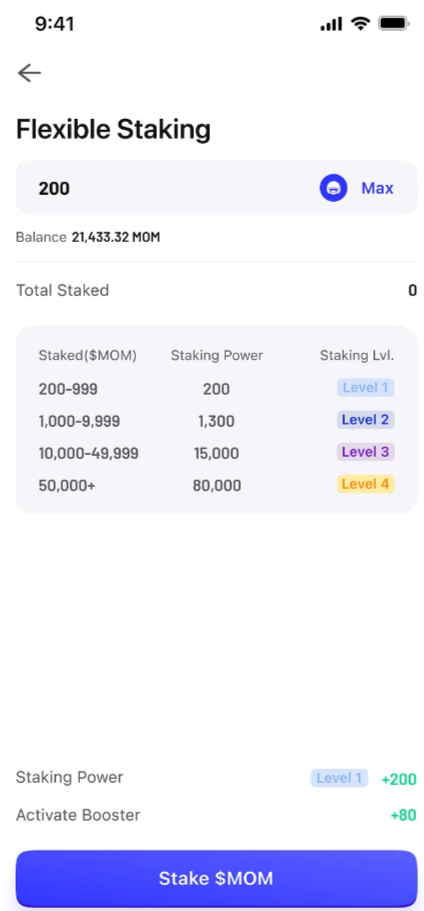Select the Level 2 badge
The image size is (424, 911).
click(x=365, y=419)
